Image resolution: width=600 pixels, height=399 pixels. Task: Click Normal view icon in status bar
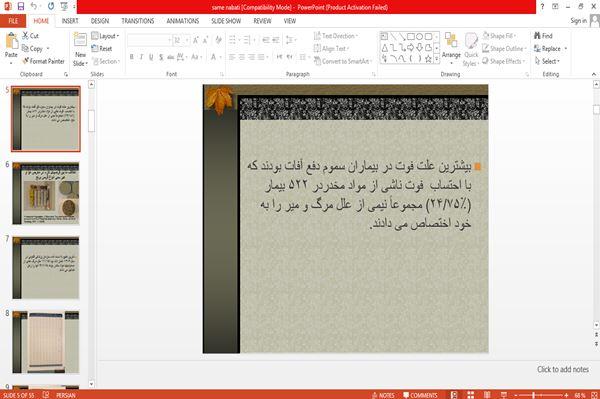tap(454, 395)
